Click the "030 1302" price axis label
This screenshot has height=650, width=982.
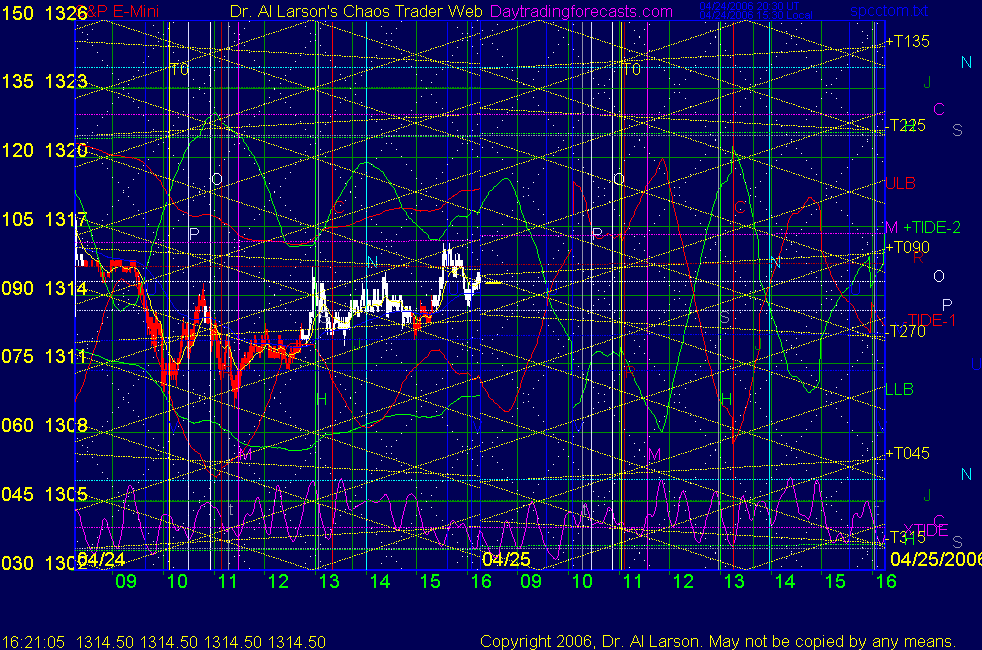tap(44, 563)
